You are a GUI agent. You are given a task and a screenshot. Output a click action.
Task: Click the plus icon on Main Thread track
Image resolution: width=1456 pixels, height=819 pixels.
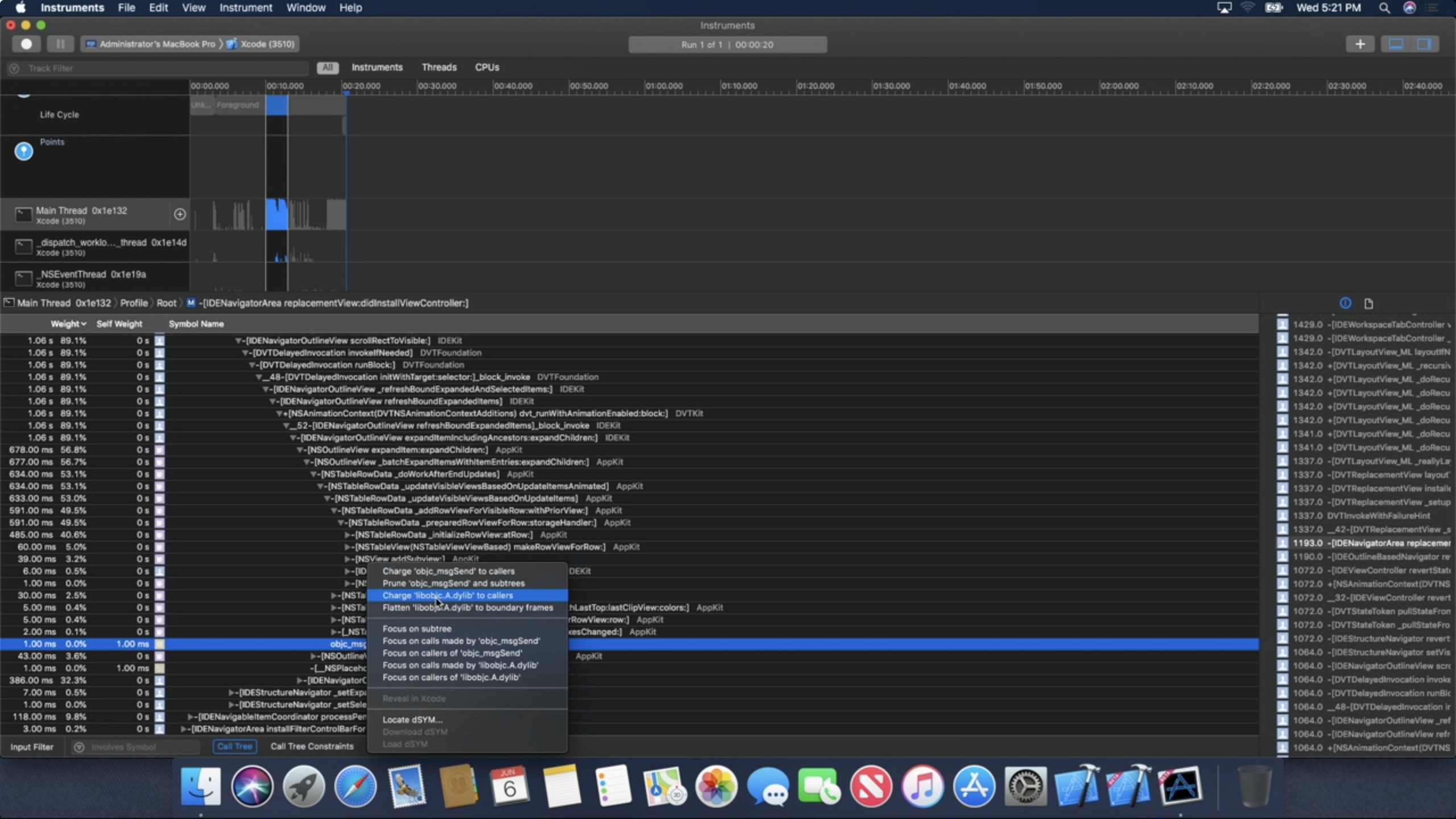click(180, 214)
